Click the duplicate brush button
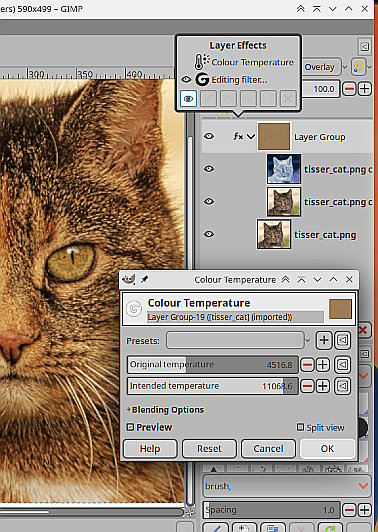 [x=272, y=528]
